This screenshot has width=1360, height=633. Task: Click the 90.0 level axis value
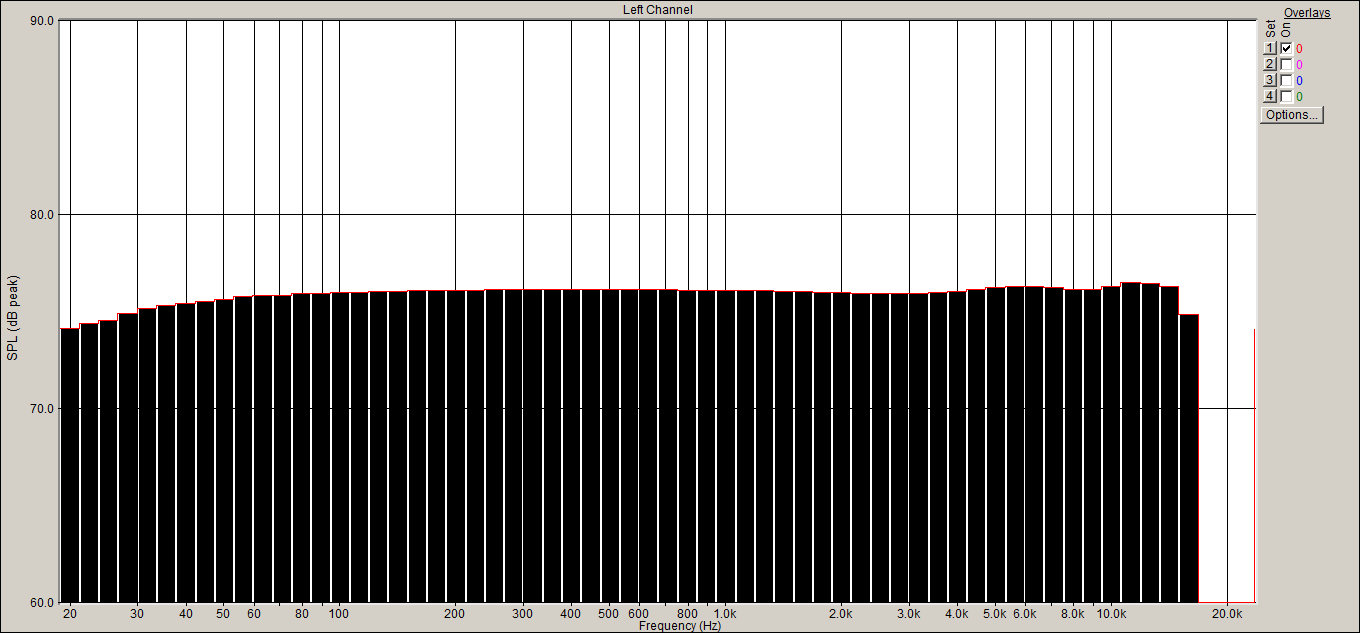[x=42, y=20]
